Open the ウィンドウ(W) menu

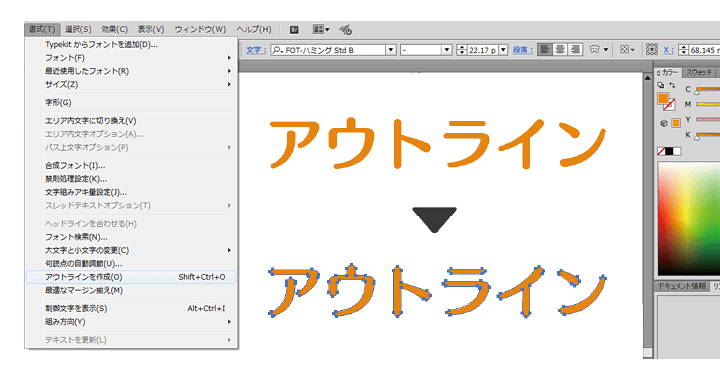coord(200,29)
